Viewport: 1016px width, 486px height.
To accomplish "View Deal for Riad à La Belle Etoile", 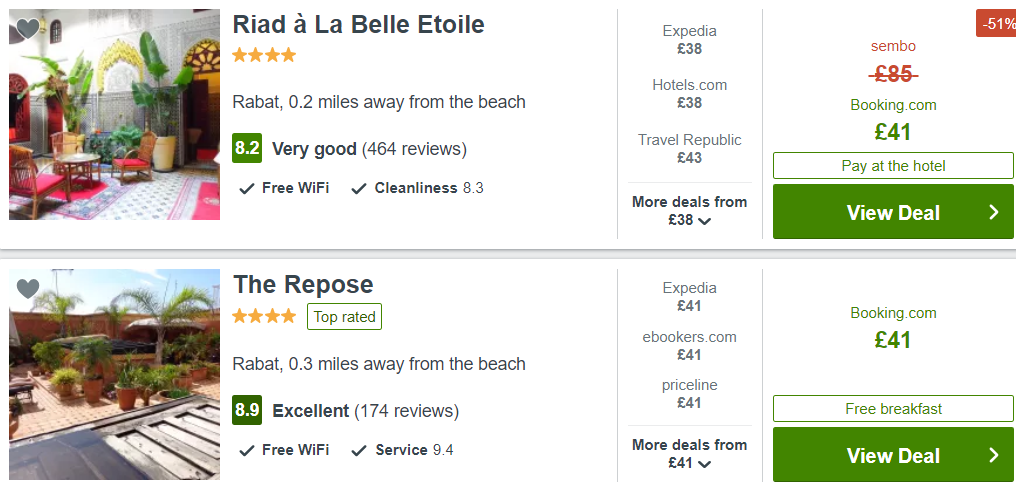I will pos(893,212).
